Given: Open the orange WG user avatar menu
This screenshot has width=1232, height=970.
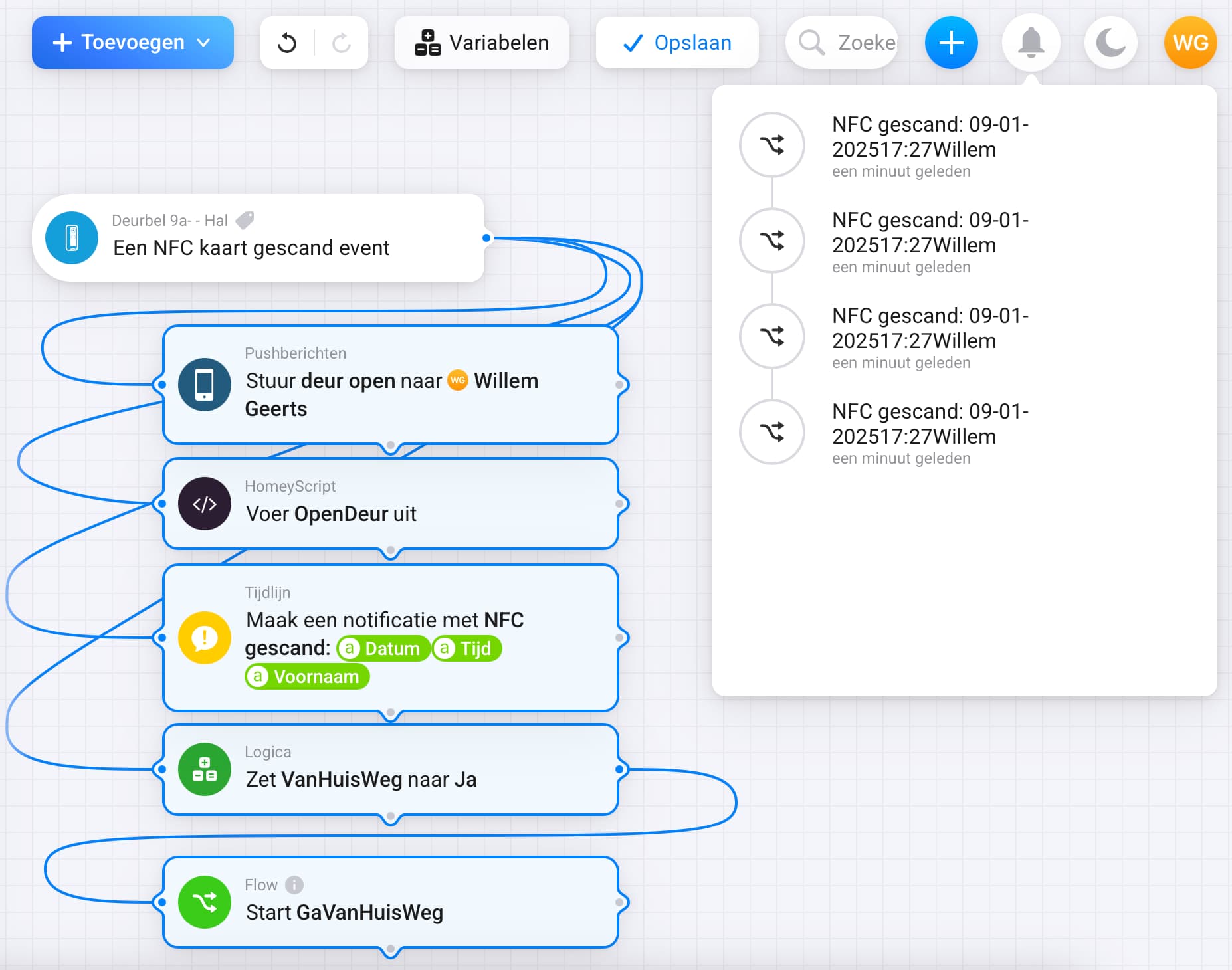Looking at the screenshot, I should click(x=1191, y=43).
